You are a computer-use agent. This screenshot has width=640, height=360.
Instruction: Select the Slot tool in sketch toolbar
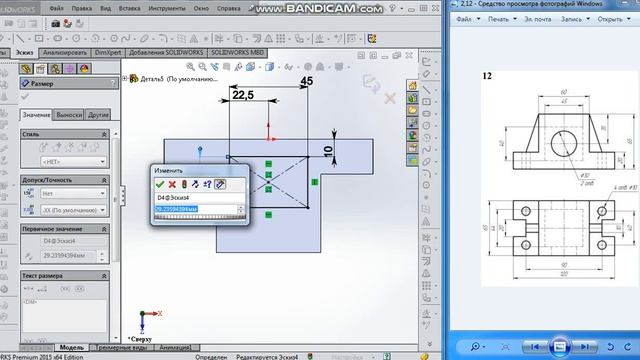pyautogui.click(x=58, y=39)
